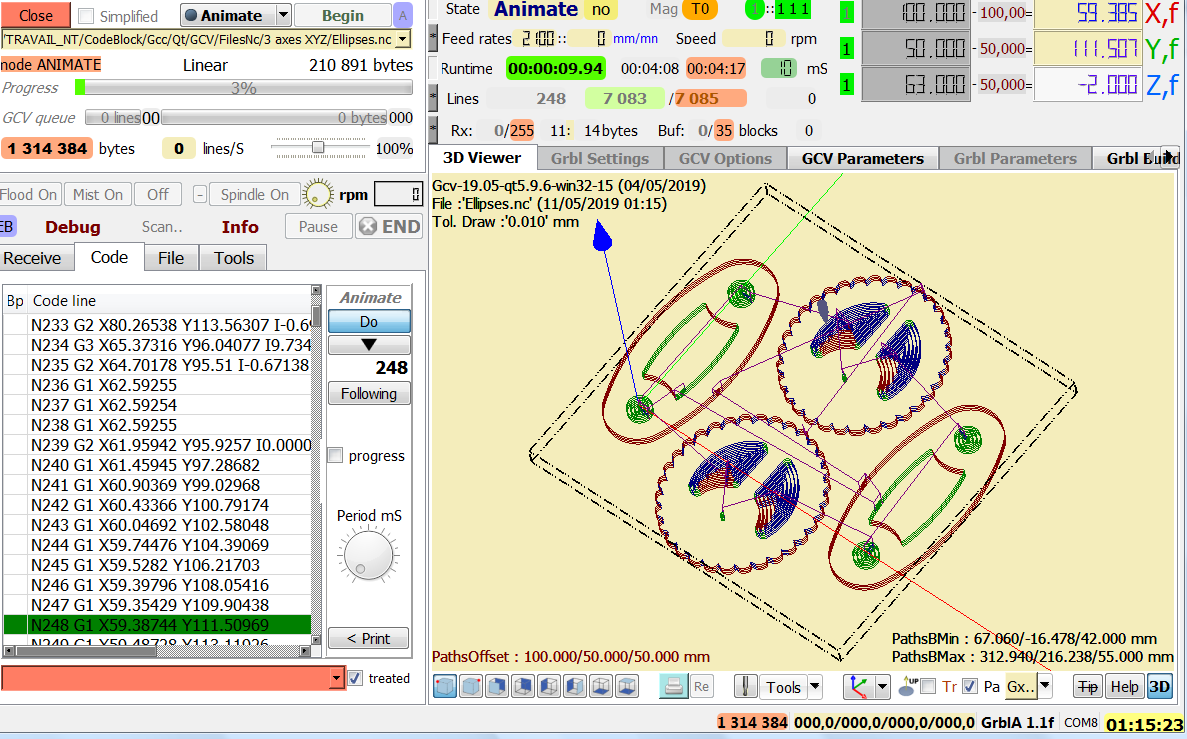Viewport: 1187px width, 739px height.
Task: Select the fifth cube view preset
Action: (549, 687)
